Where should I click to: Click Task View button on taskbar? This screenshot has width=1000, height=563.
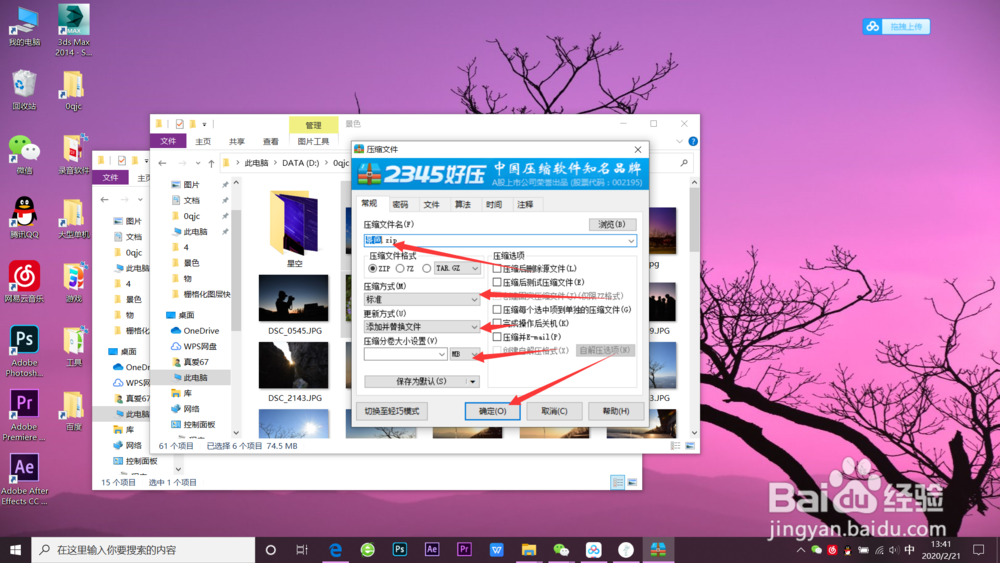tap(302, 550)
